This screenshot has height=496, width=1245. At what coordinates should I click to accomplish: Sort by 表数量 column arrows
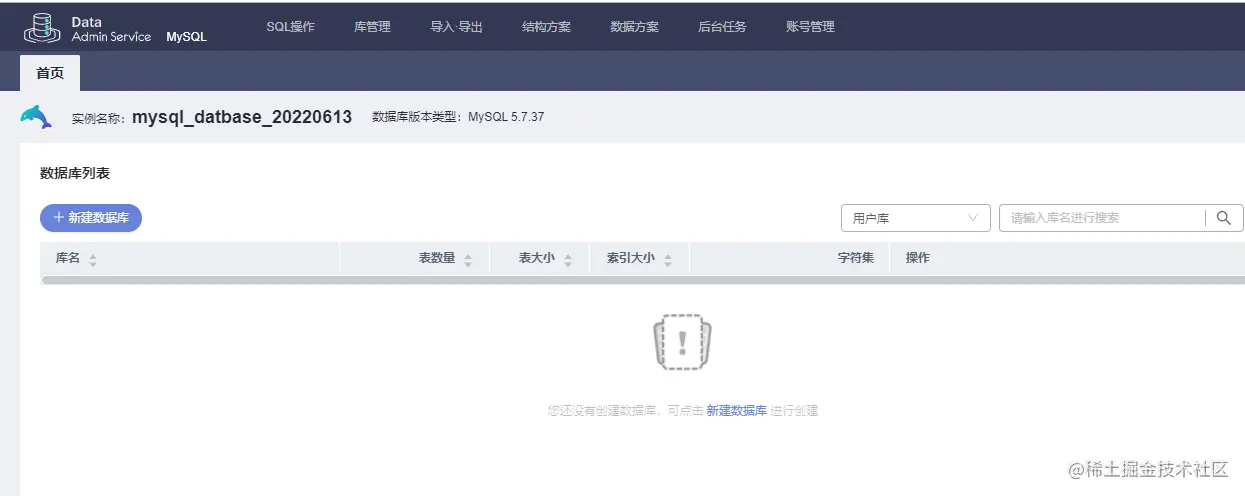468,259
